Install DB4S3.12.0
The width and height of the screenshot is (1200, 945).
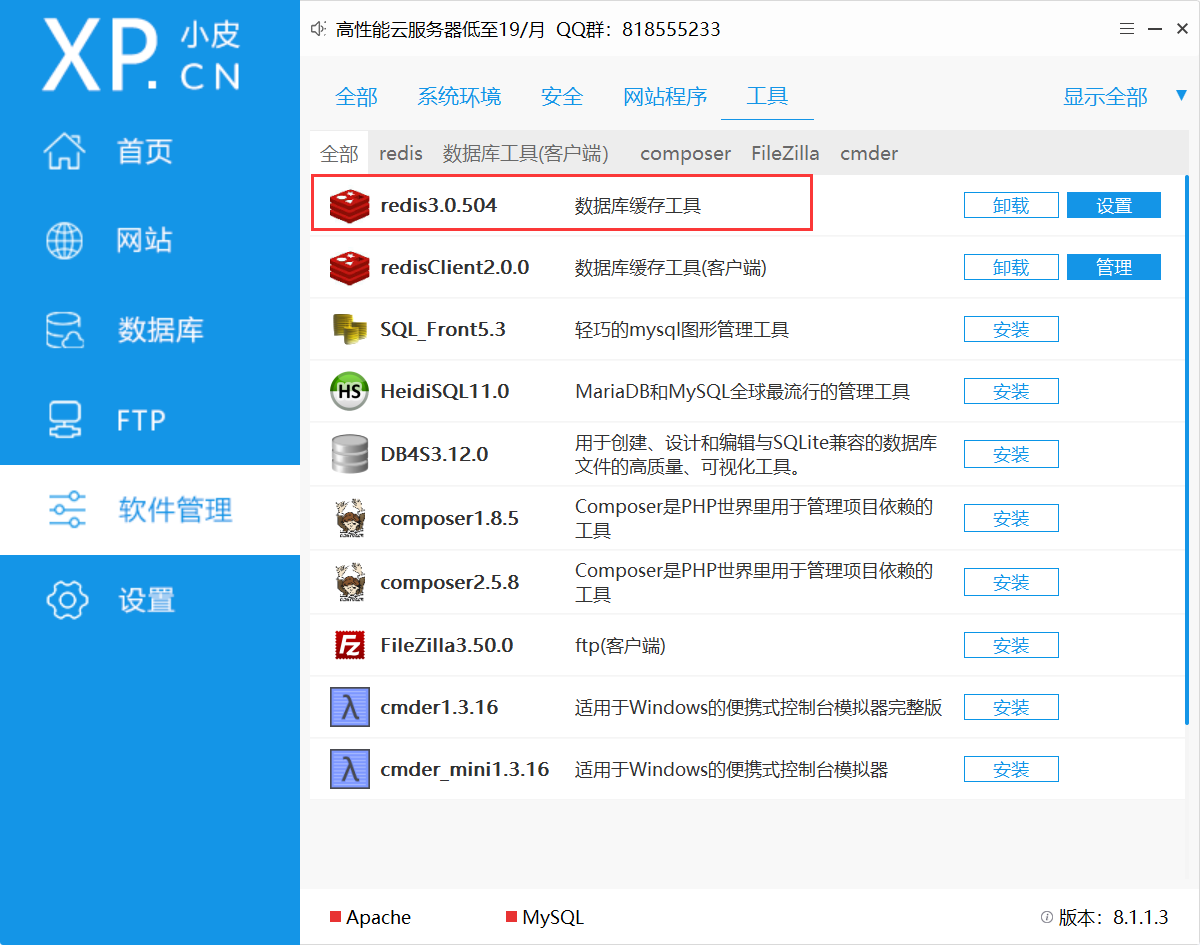point(1011,454)
